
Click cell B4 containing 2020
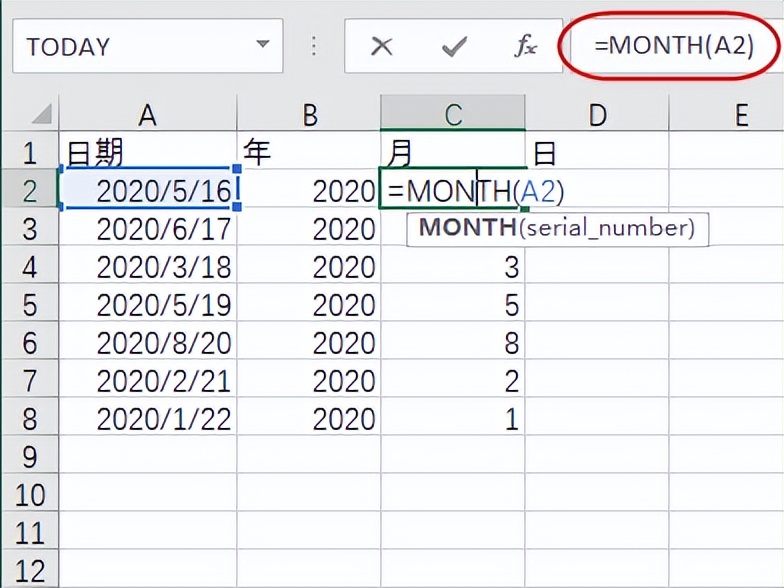[309, 267]
